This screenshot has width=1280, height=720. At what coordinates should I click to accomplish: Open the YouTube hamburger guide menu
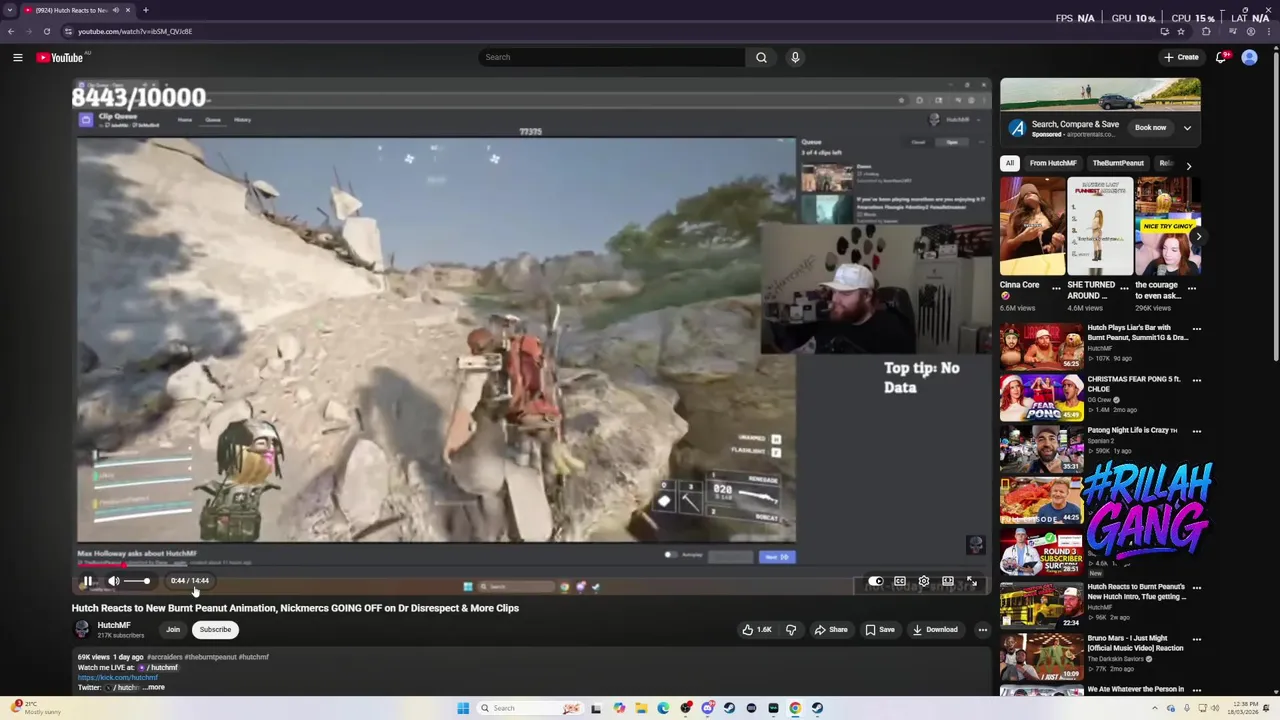point(18,58)
